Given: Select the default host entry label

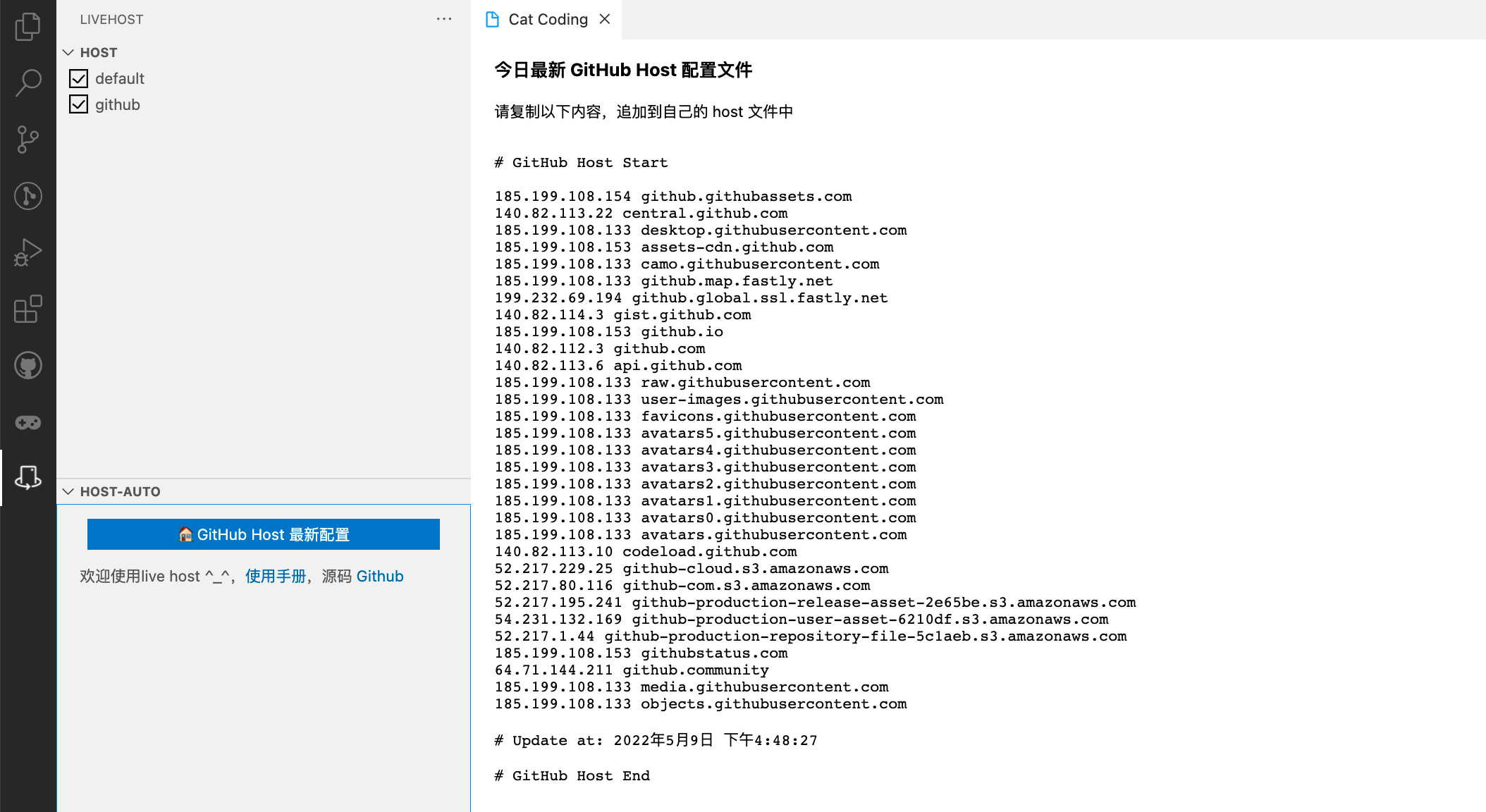Looking at the screenshot, I should pos(120,78).
